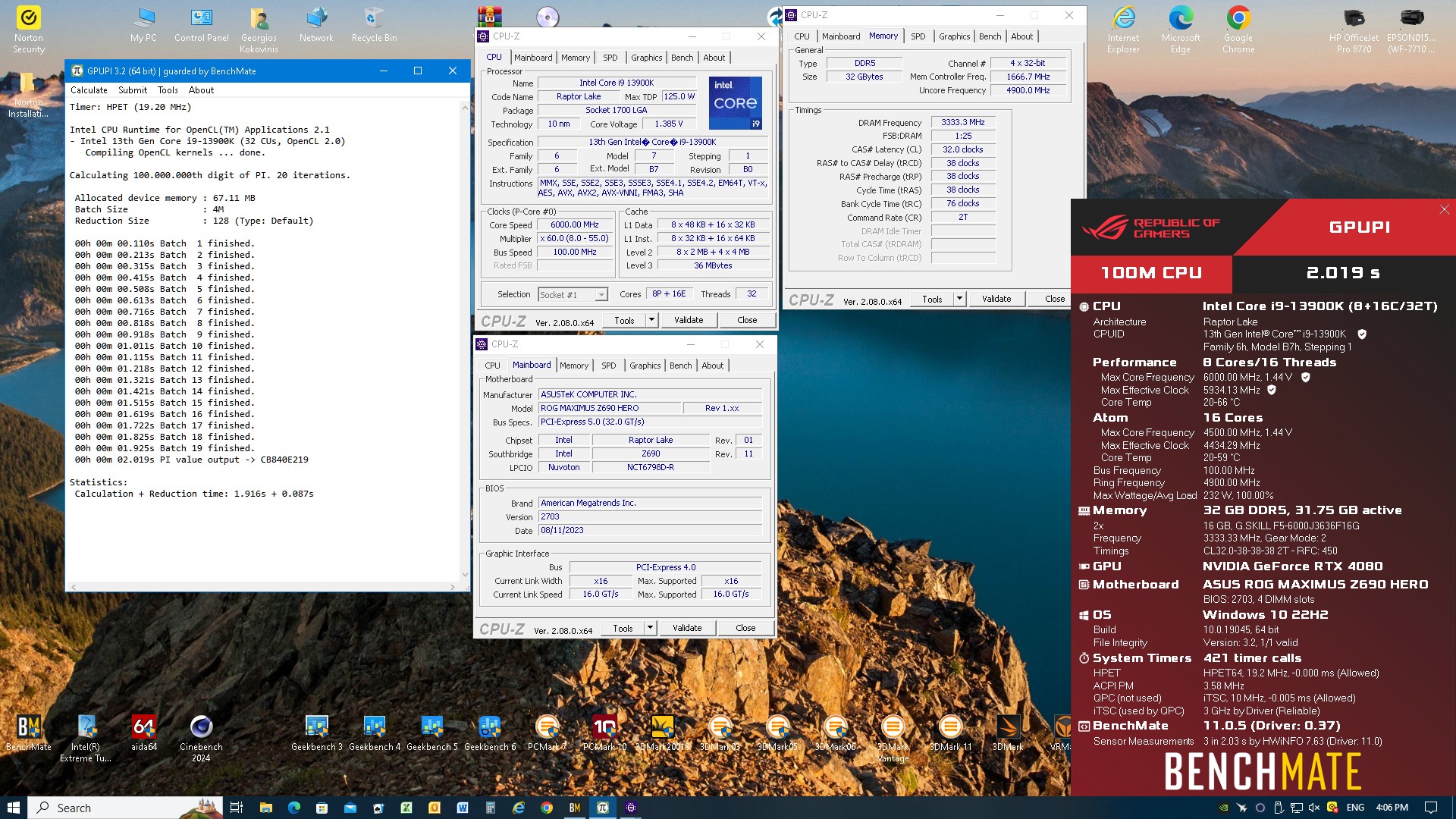Launch Google Chrome desktop shortcut
This screenshot has height=819, width=1456.
point(1238,30)
